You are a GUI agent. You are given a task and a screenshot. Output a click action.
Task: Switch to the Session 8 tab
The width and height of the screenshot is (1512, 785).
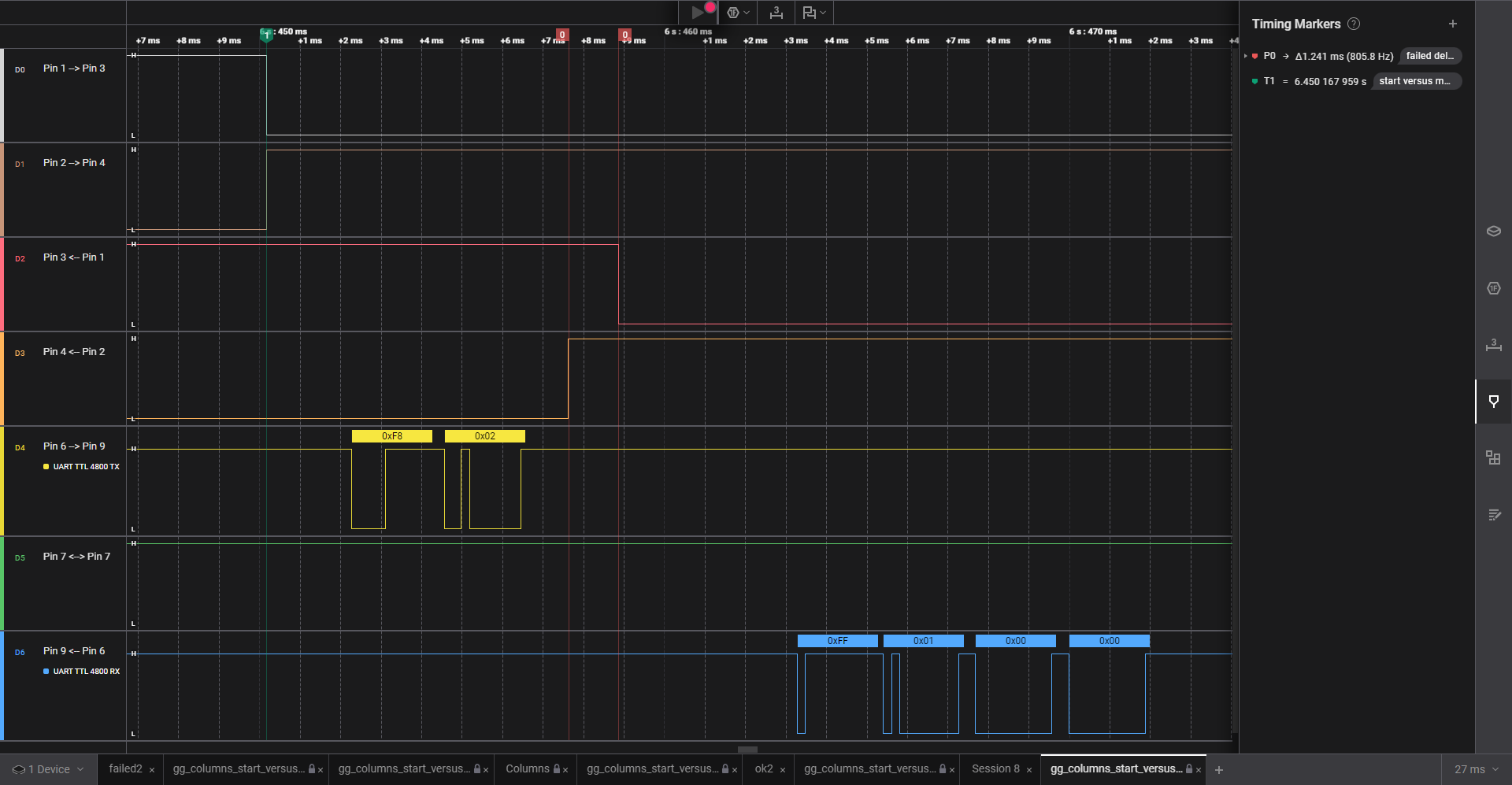(995, 769)
